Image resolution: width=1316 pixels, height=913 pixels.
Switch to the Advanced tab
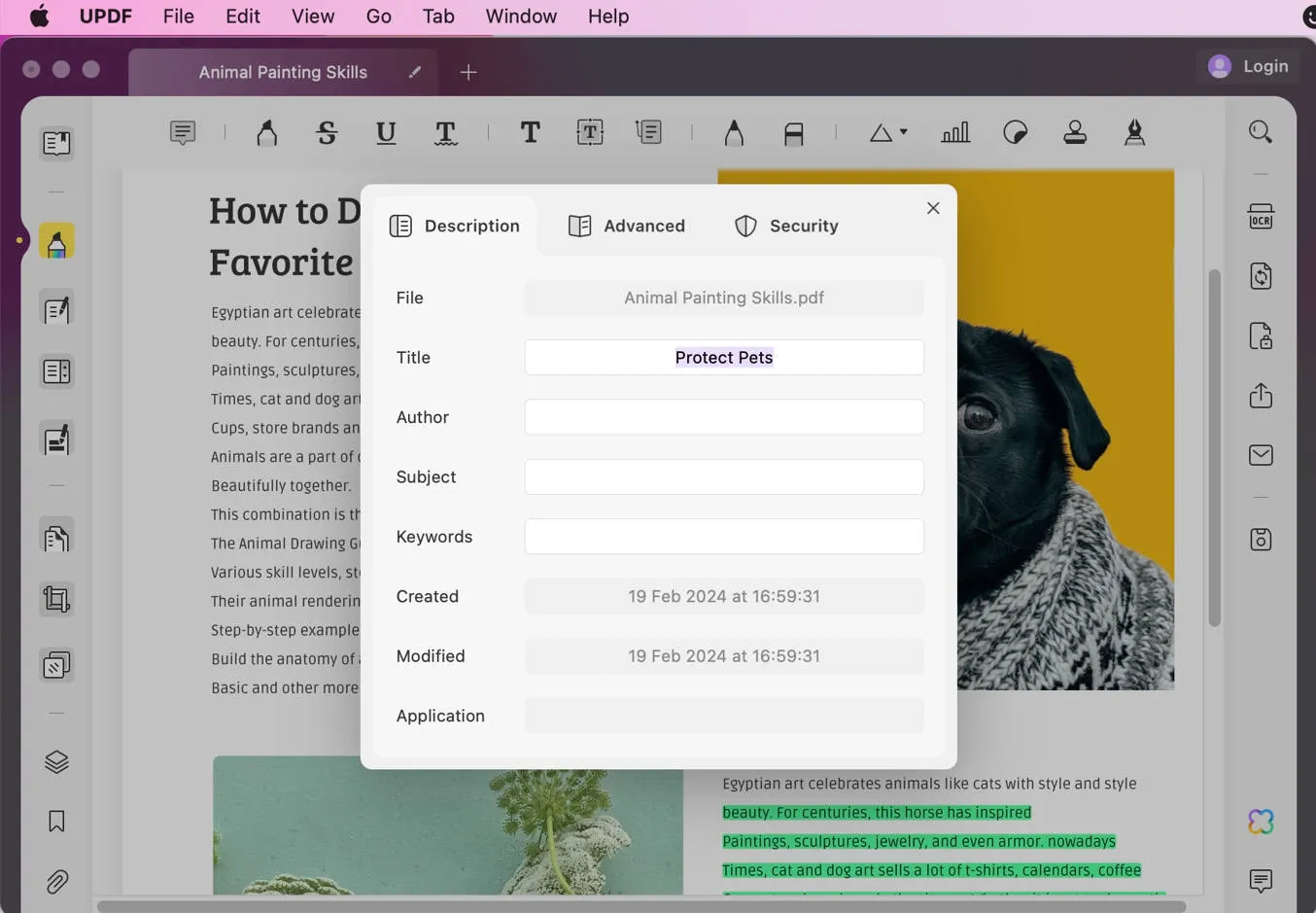point(627,226)
